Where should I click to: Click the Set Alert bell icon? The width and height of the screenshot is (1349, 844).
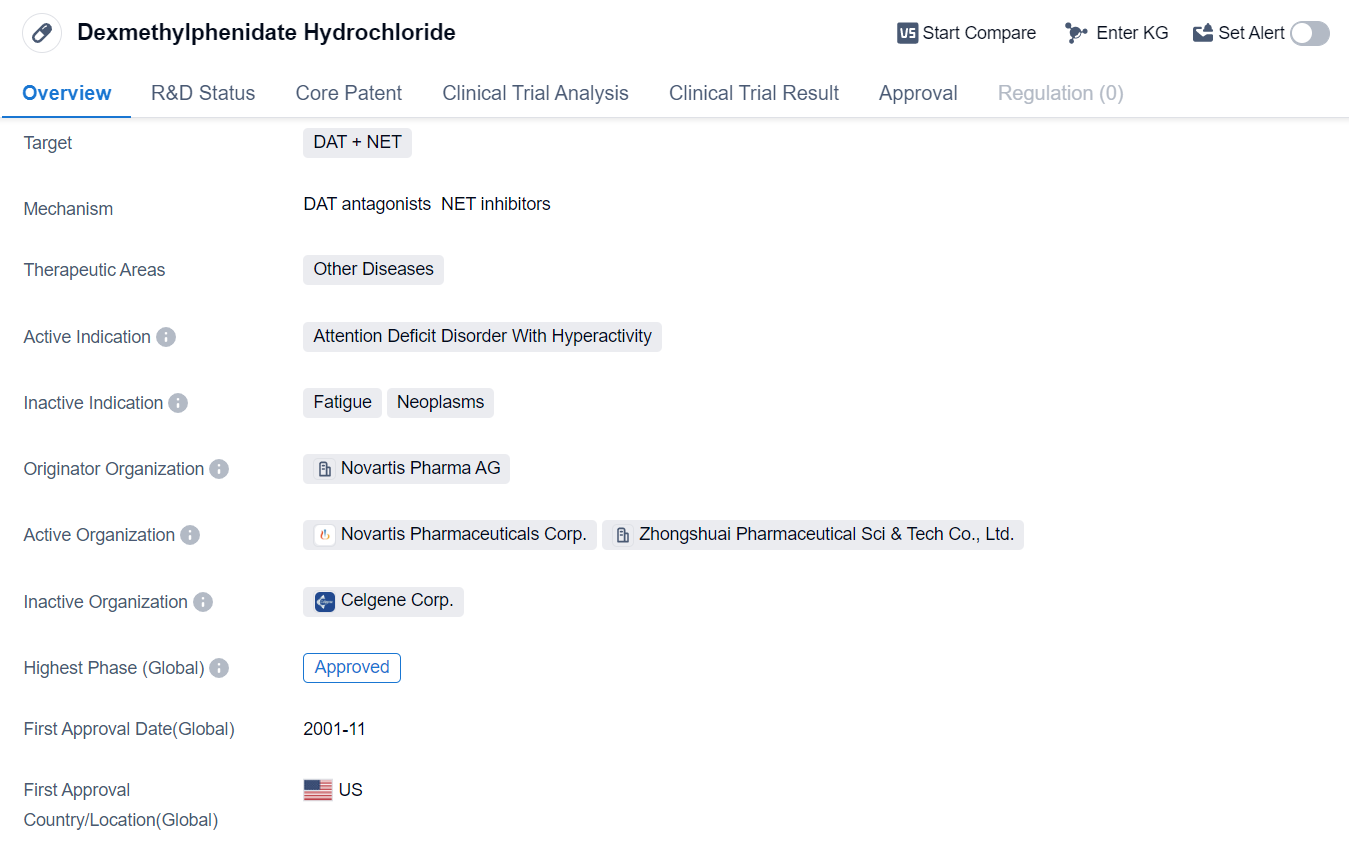(1203, 33)
